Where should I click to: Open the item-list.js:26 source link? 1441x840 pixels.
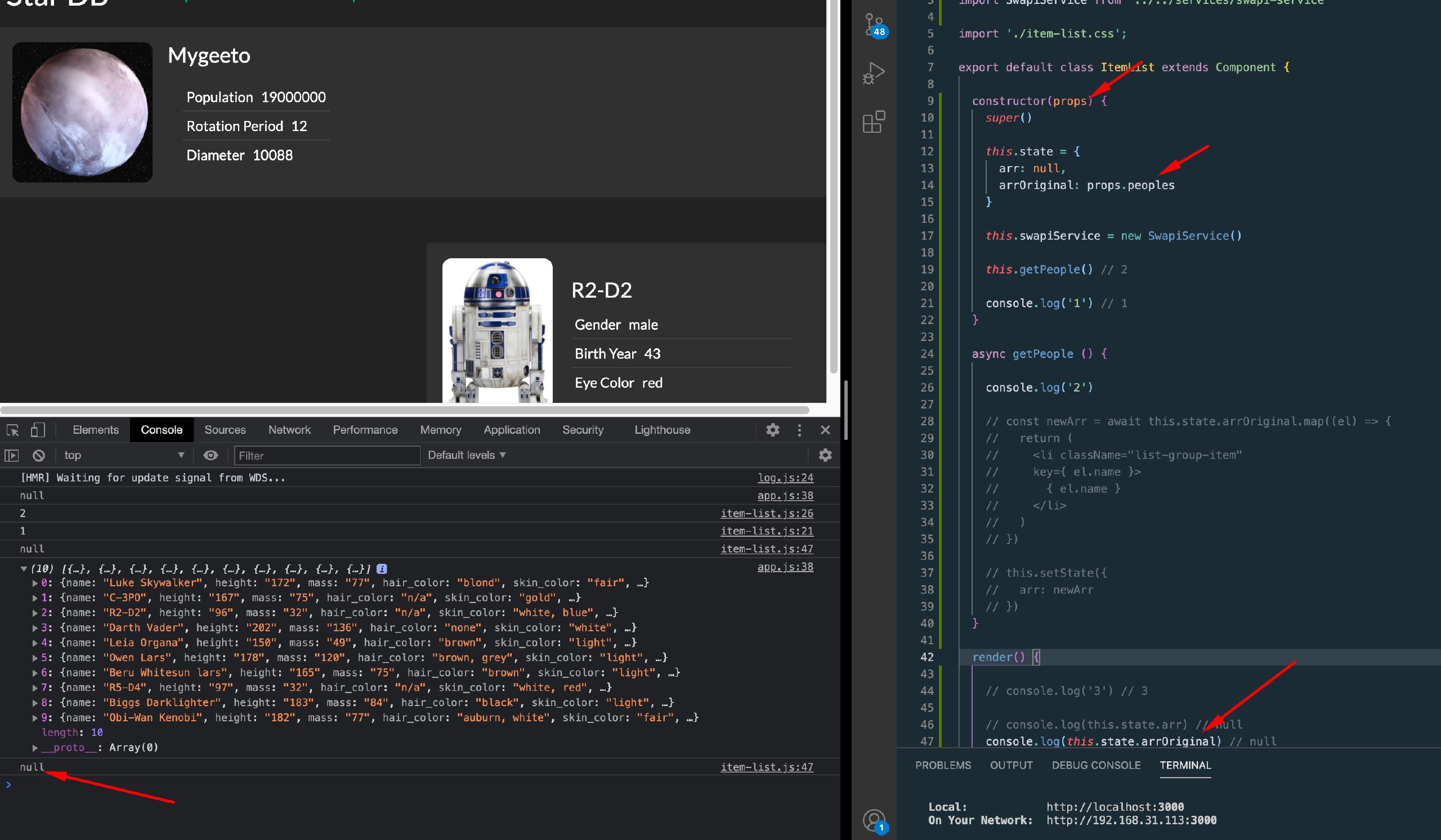click(x=766, y=513)
